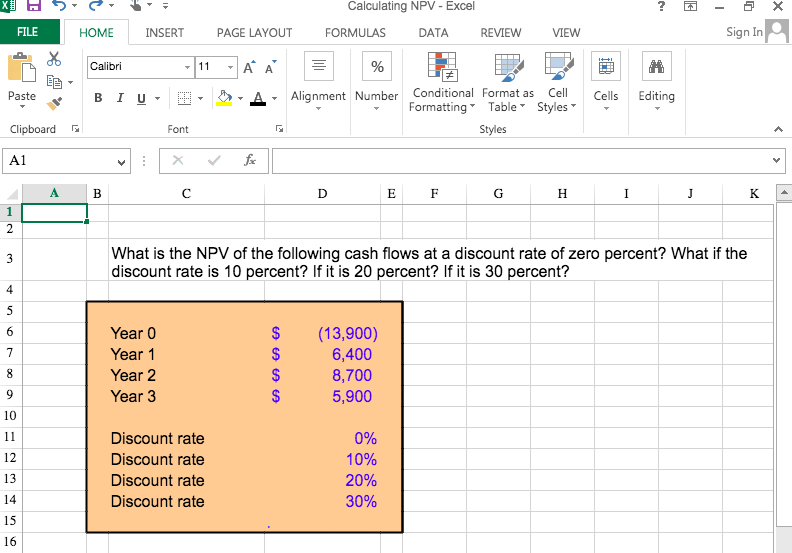
Task: Toggle Underline formatting
Action: coord(141,98)
